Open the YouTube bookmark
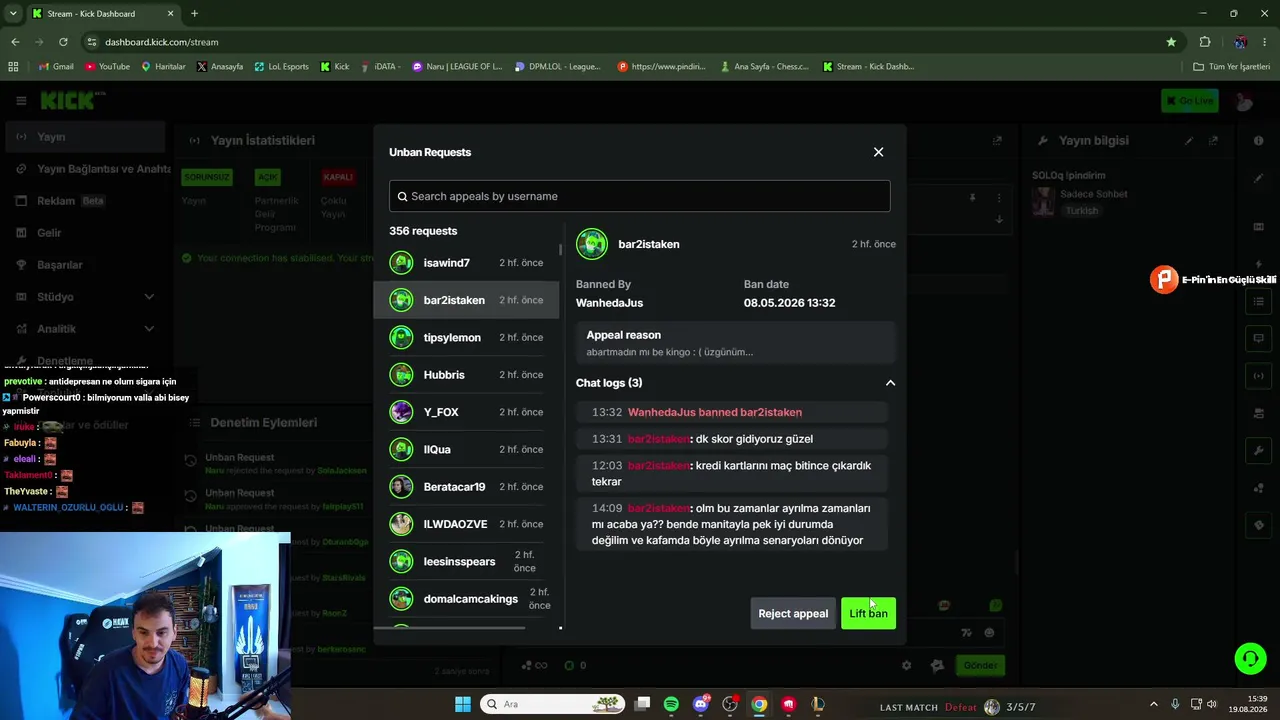1280x720 pixels. coord(107,67)
